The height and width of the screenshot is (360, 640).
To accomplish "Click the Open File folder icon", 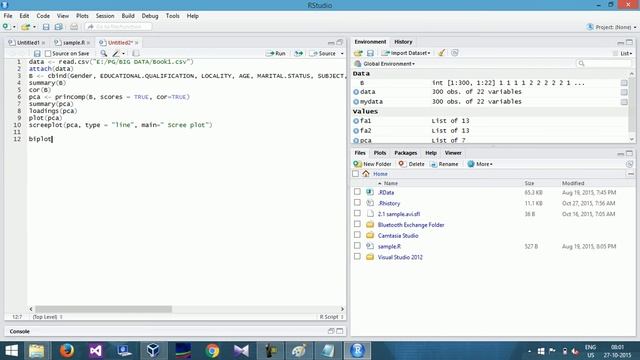I will click(25, 27).
